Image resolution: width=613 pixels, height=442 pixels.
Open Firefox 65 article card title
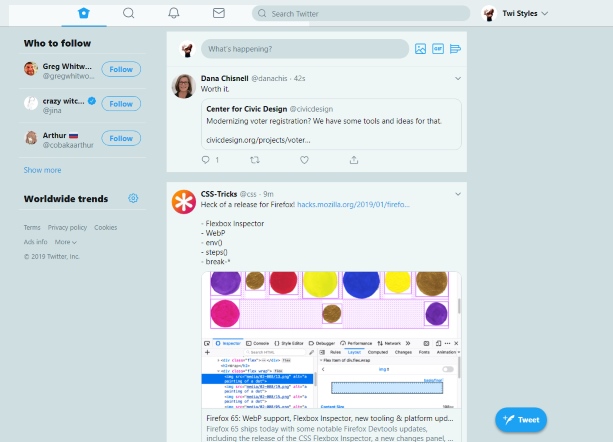tap(330, 418)
